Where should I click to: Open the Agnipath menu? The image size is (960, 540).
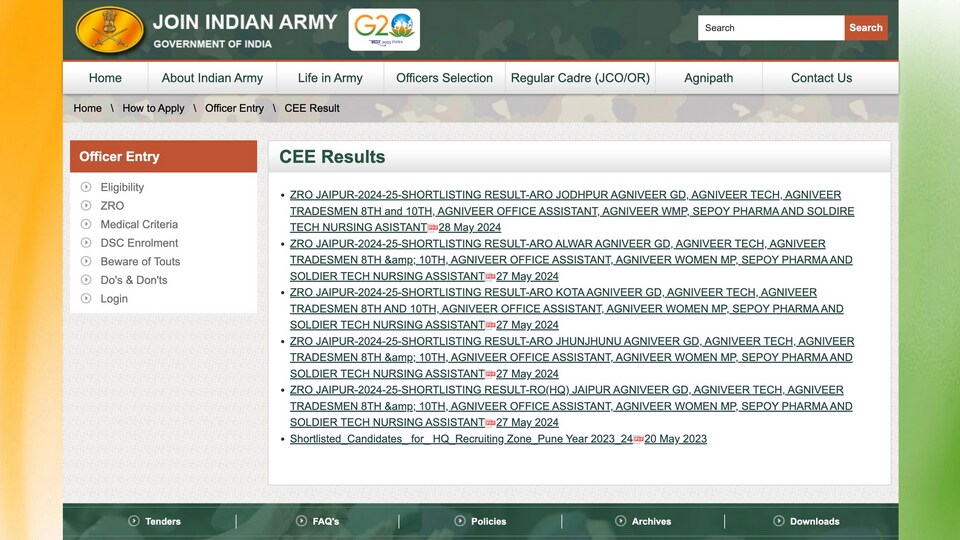click(708, 78)
